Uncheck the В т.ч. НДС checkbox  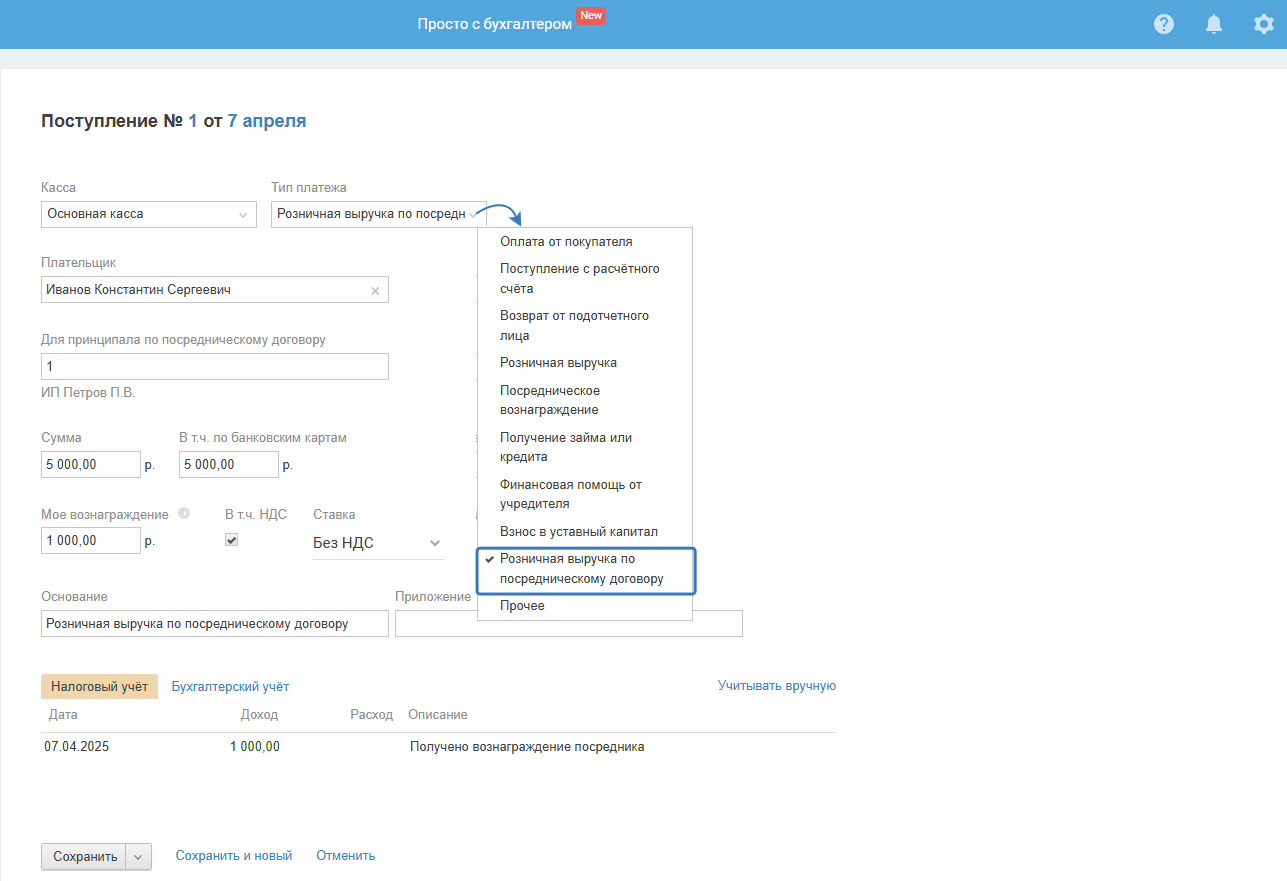point(232,540)
